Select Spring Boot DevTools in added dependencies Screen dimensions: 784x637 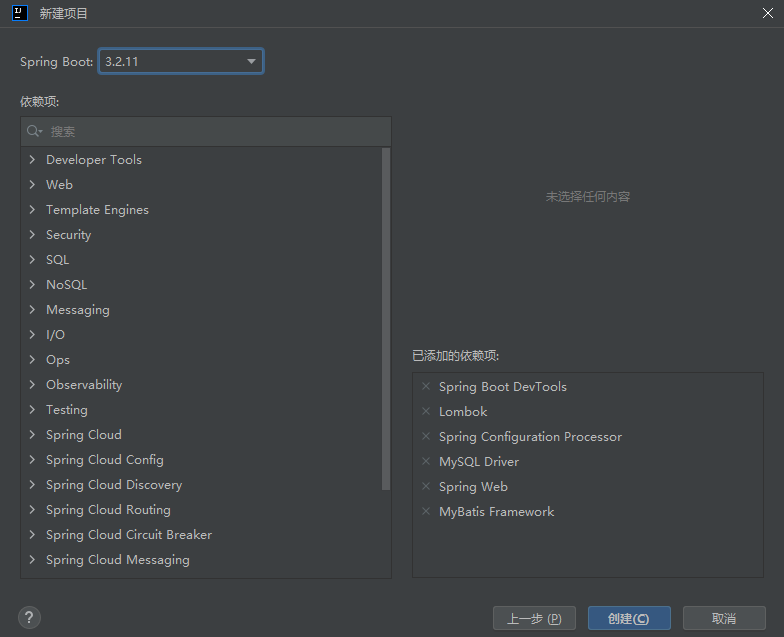503,386
